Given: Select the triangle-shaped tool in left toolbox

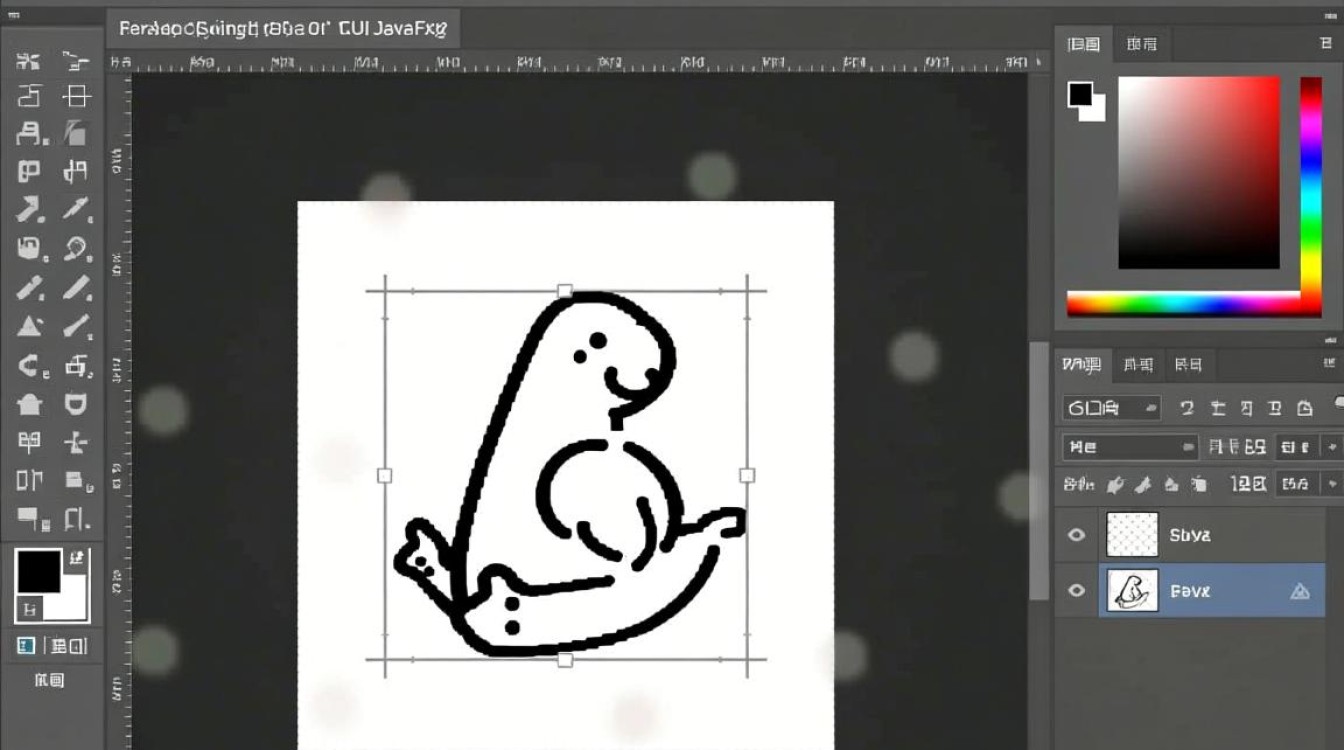Looking at the screenshot, I should [29, 326].
